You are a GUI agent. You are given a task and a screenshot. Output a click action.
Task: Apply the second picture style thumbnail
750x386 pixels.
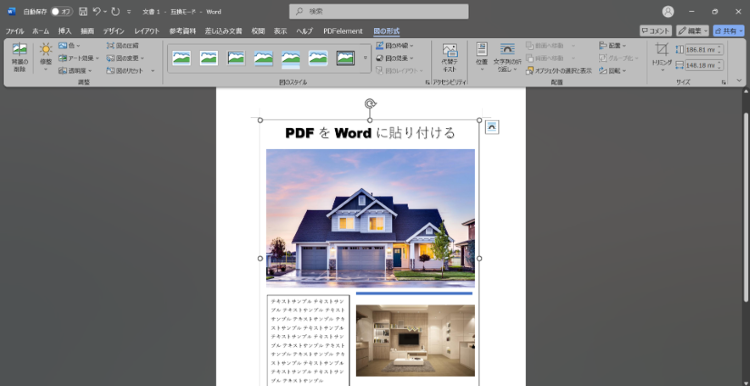(x=209, y=58)
